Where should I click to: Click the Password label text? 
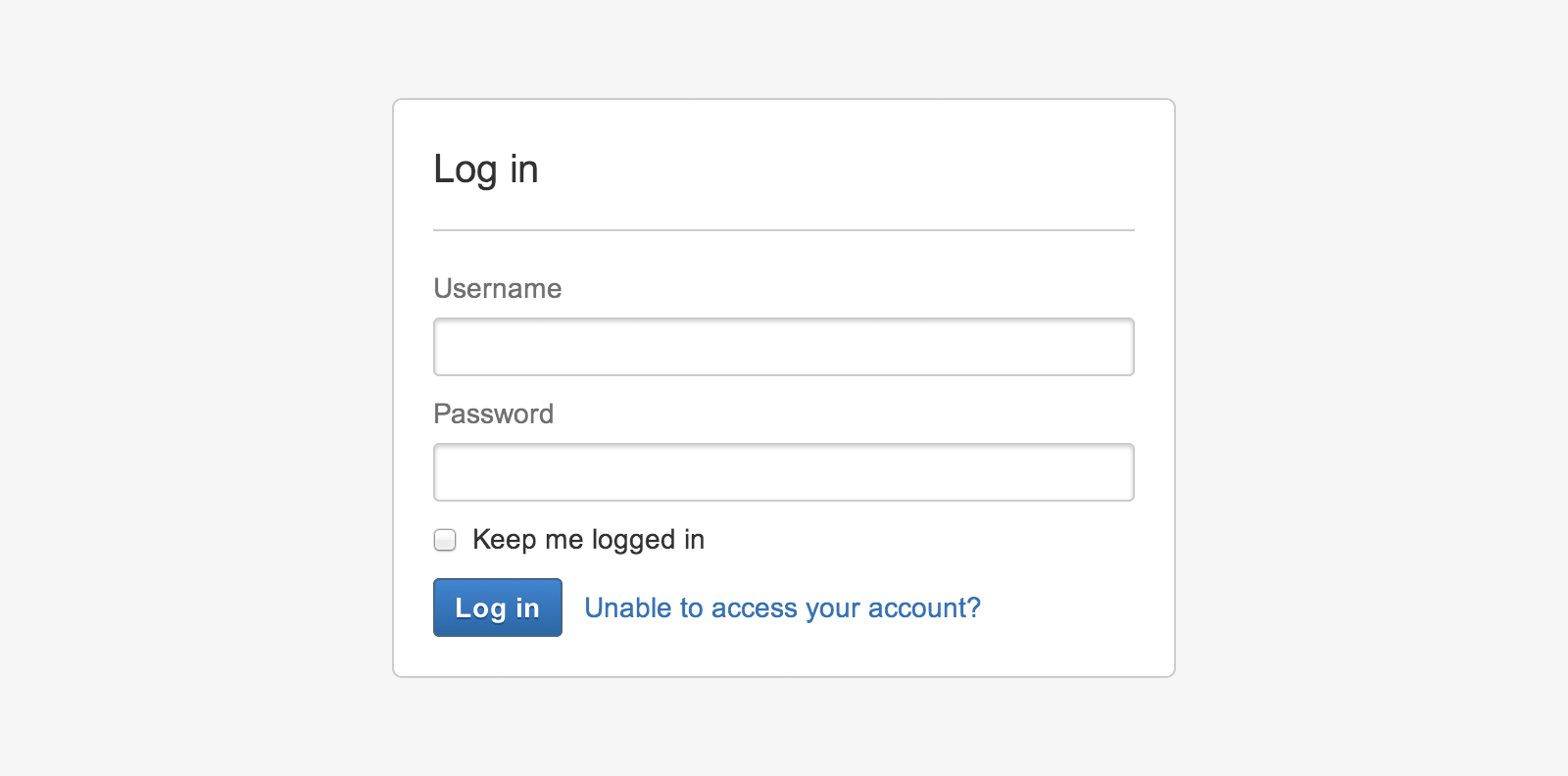[493, 414]
